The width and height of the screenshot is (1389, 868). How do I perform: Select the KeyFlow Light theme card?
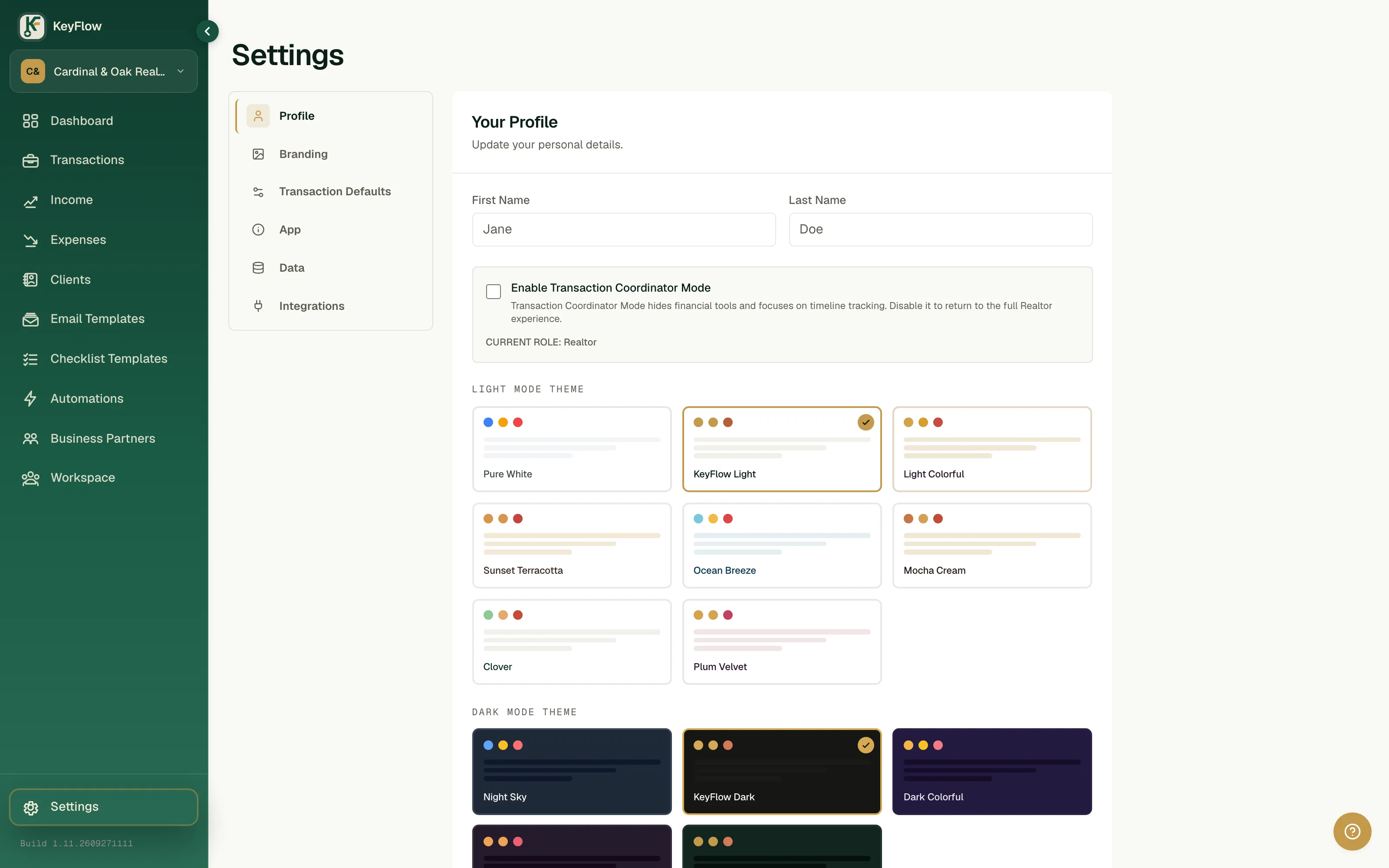782,449
